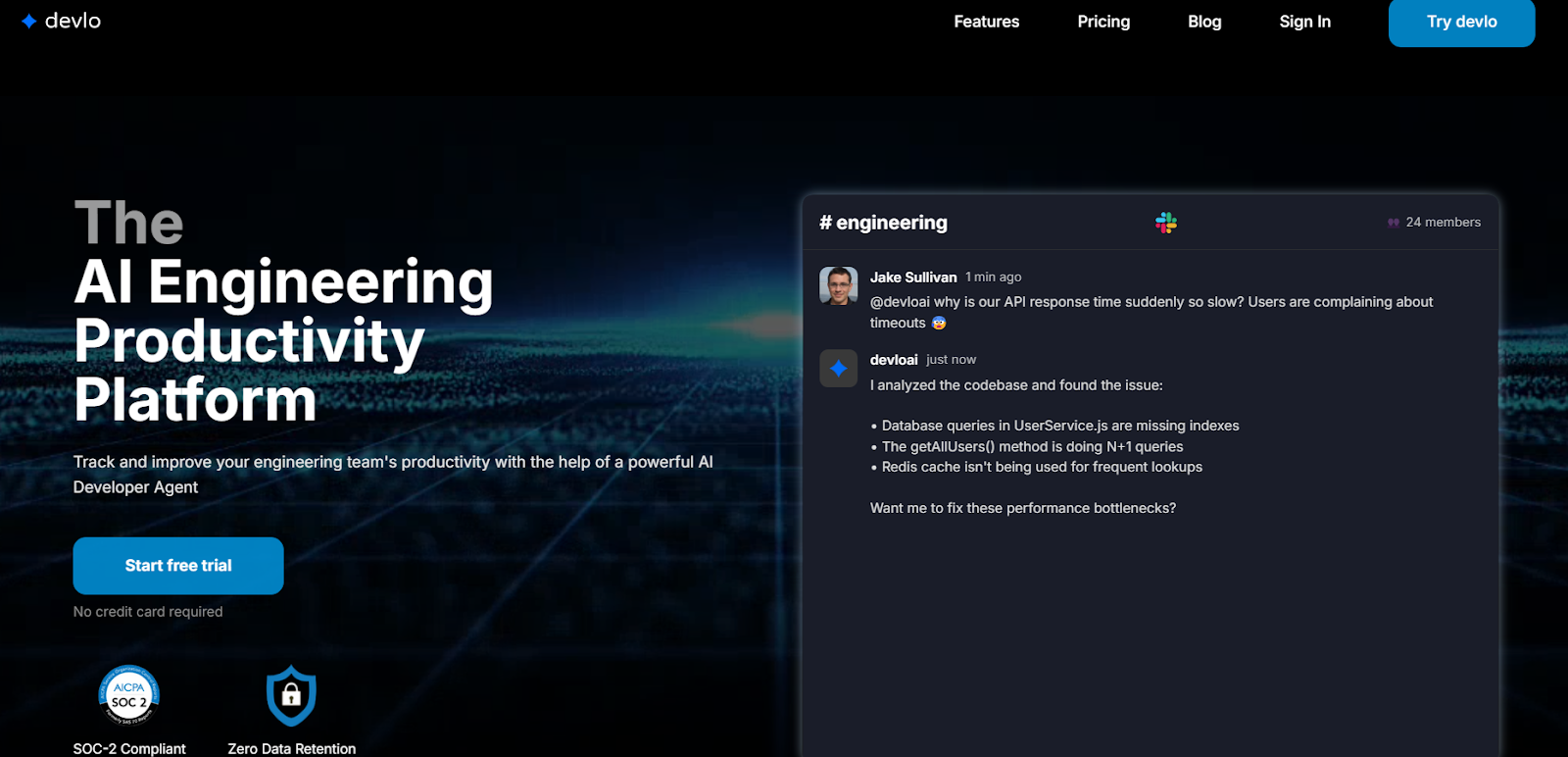The height and width of the screenshot is (757, 1568).
Task: Click Jake Sullivan's profile avatar
Action: click(x=838, y=286)
